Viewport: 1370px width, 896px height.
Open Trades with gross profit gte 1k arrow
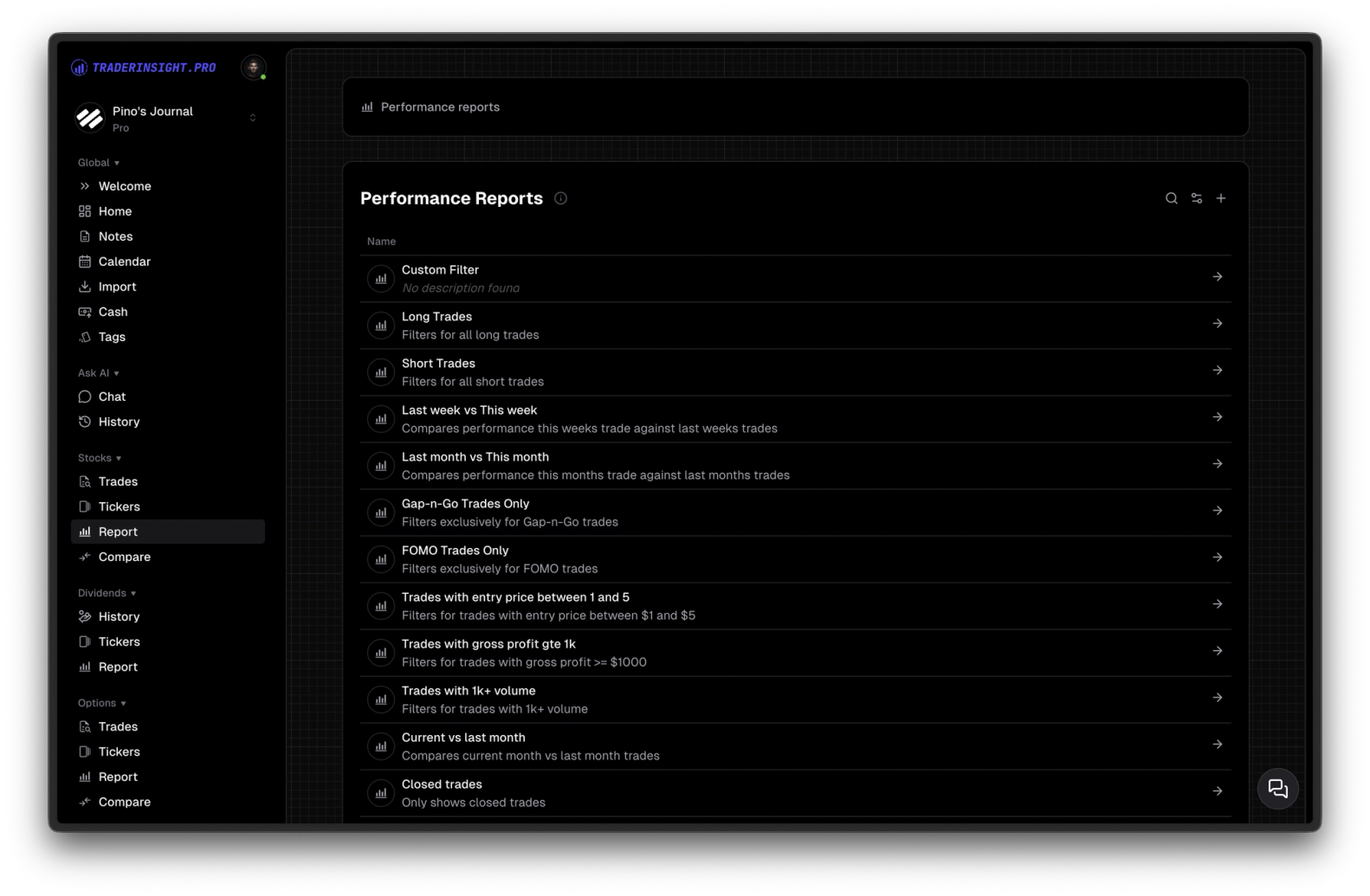[x=1218, y=651]
